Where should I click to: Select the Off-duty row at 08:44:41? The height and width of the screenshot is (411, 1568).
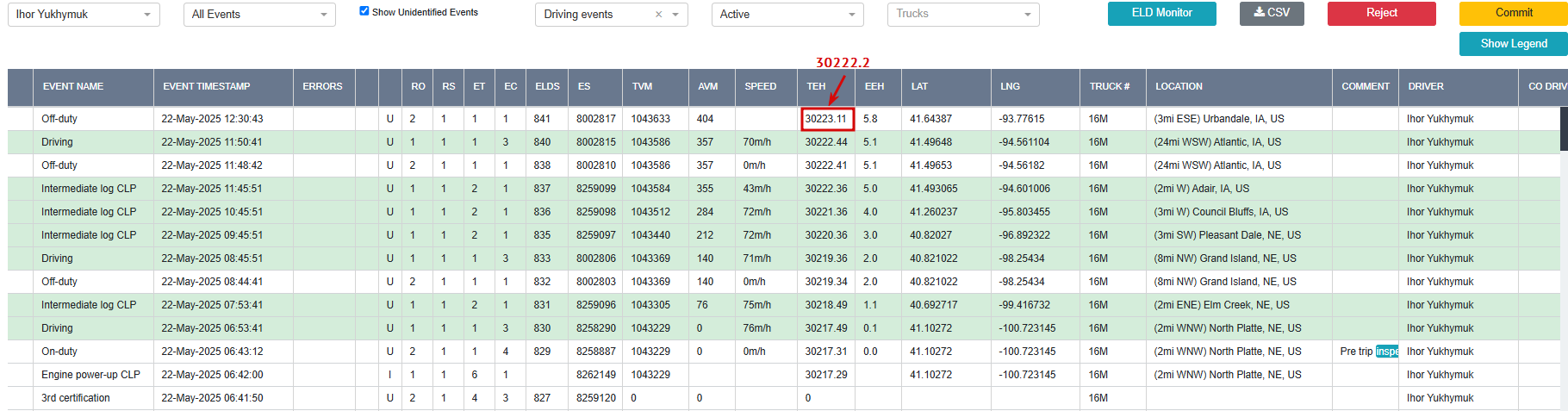pyautogui.click(x=784, y=282)
